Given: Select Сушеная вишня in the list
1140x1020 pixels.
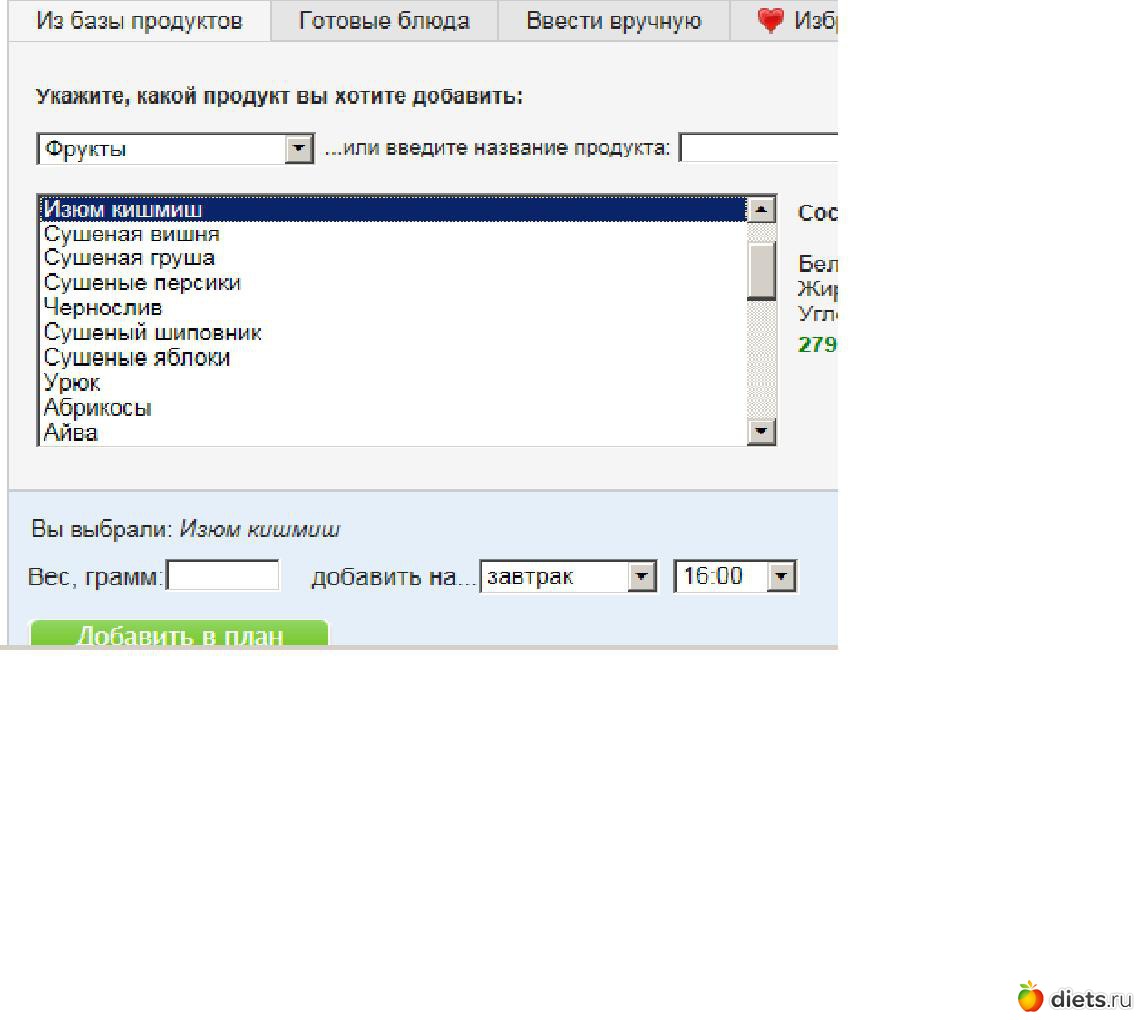Looking at the screenshot, I should click(x=131, y=234).
